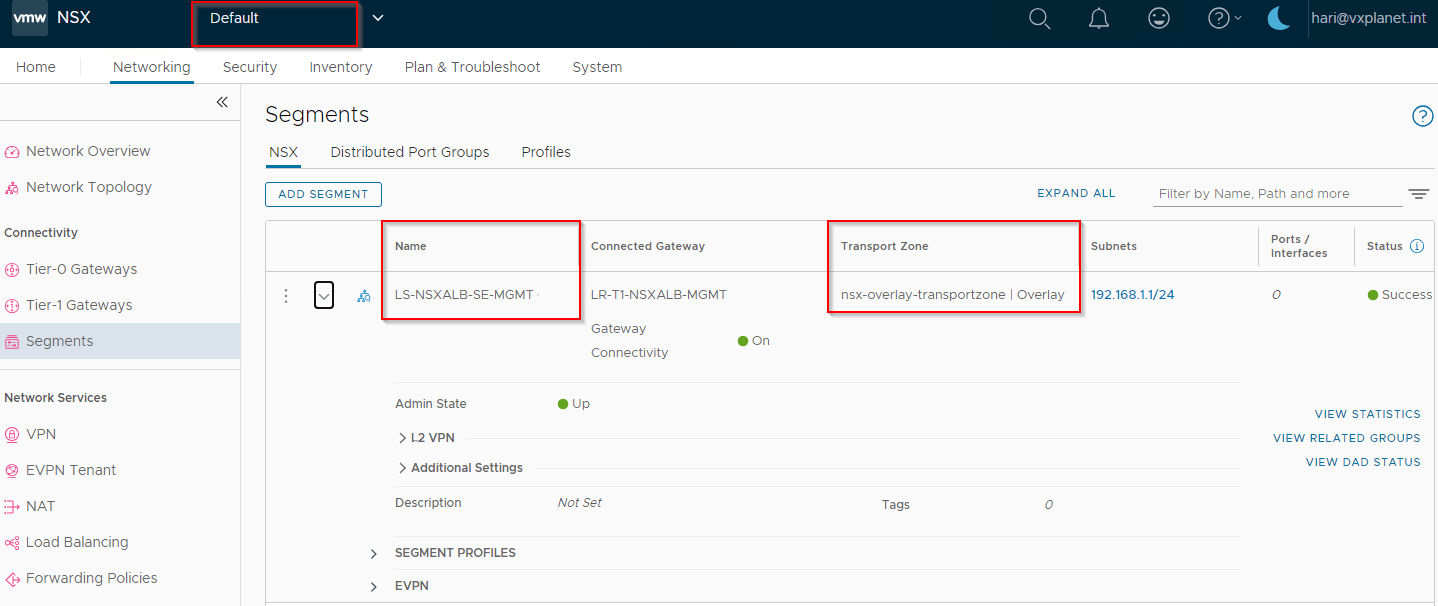Open Tier-1 Gateways in sidebar

point(79,306)
